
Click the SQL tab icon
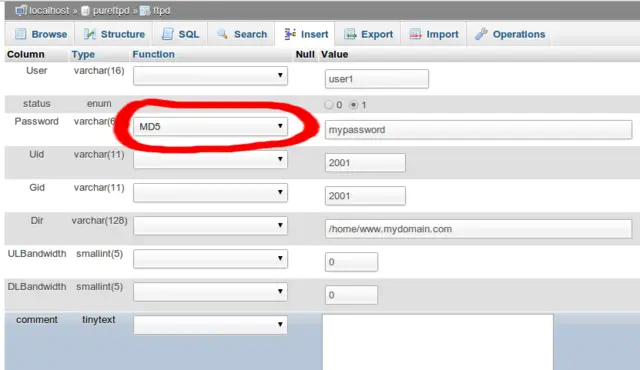167,34
